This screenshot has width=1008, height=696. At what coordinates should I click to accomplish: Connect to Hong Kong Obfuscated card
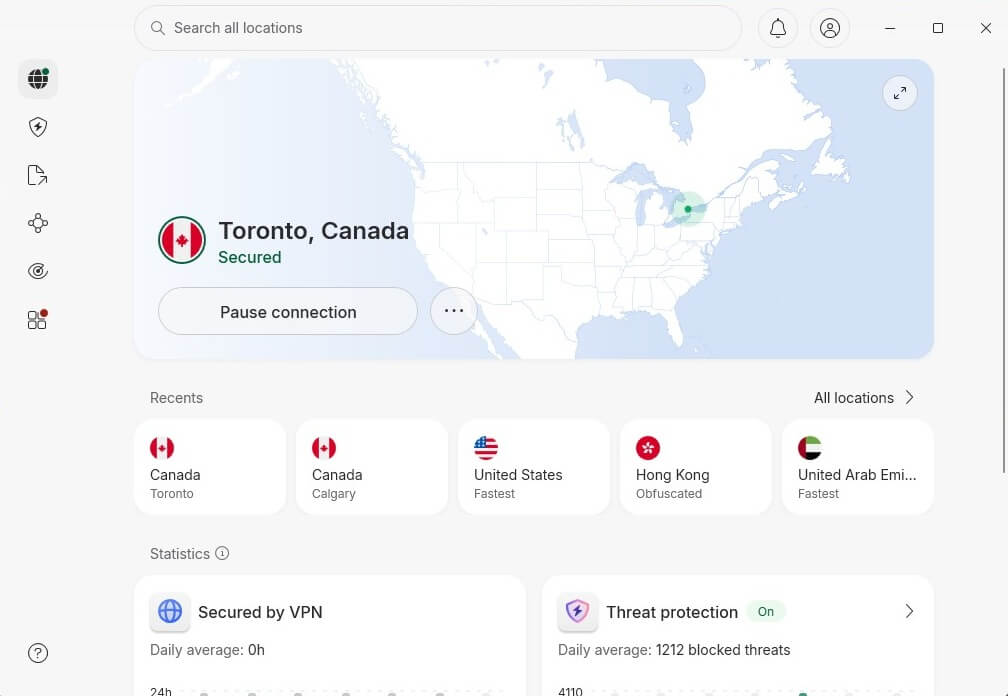pyautogui.click(x=696, y=467)
